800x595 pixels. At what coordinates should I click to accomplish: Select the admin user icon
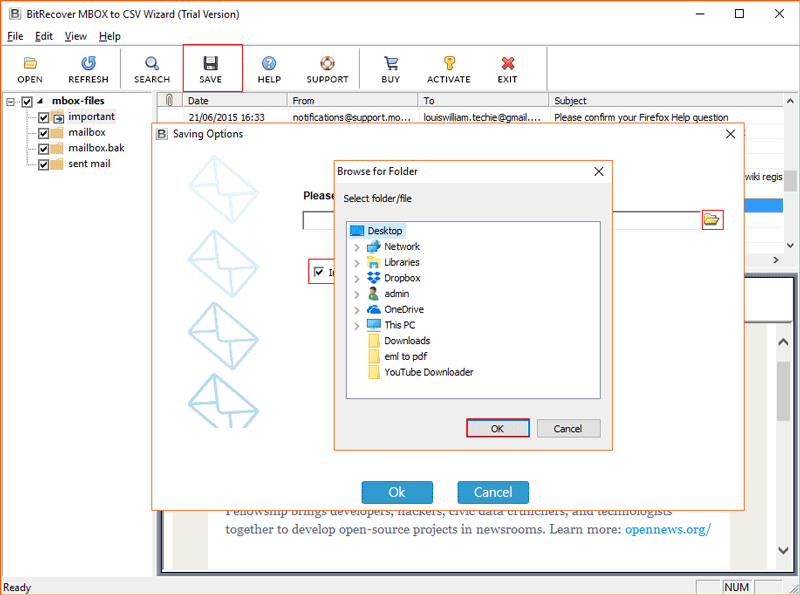tap(373, 294)
